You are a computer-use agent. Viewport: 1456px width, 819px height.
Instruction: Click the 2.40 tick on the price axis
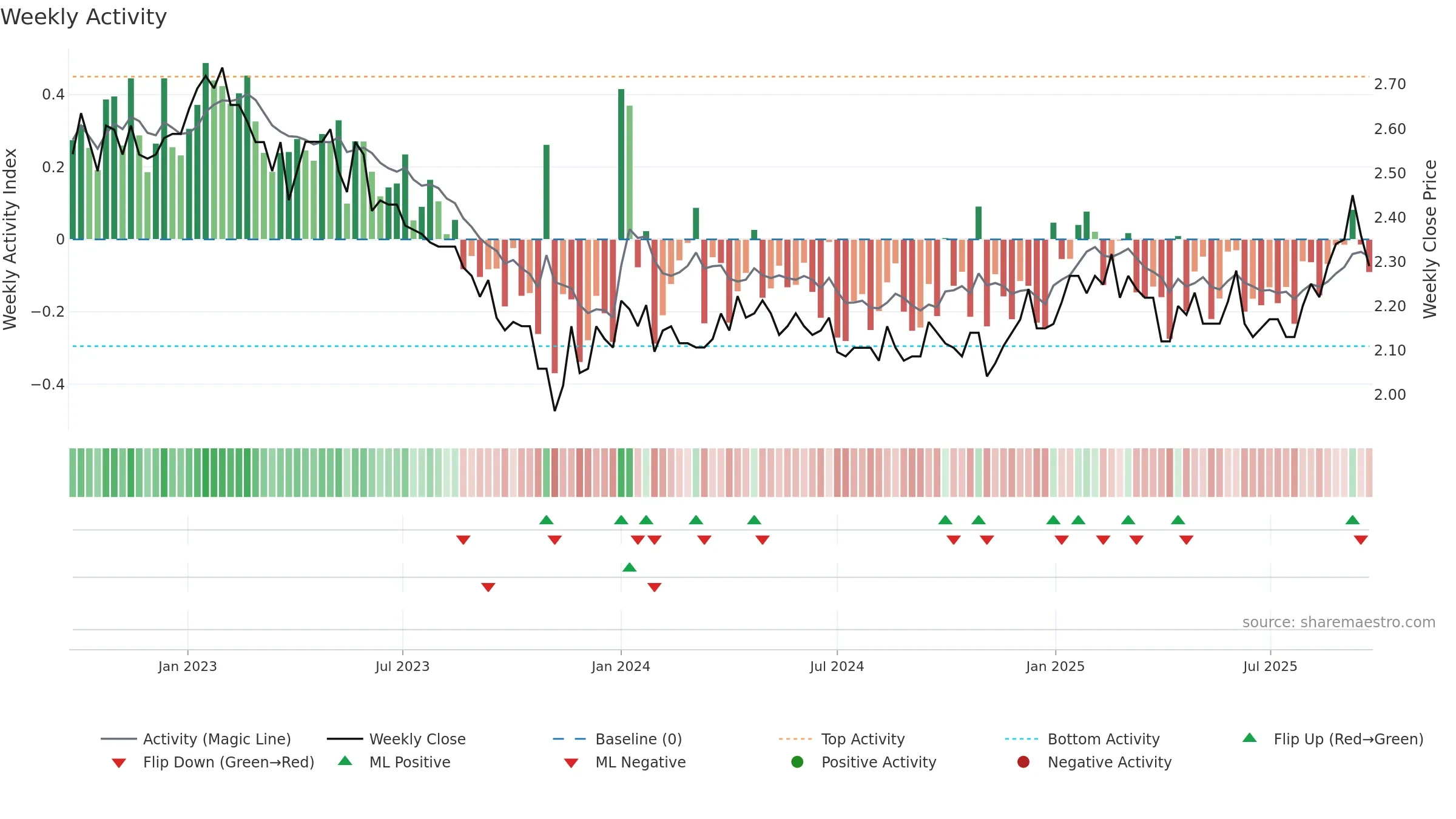pos(1390,217)
